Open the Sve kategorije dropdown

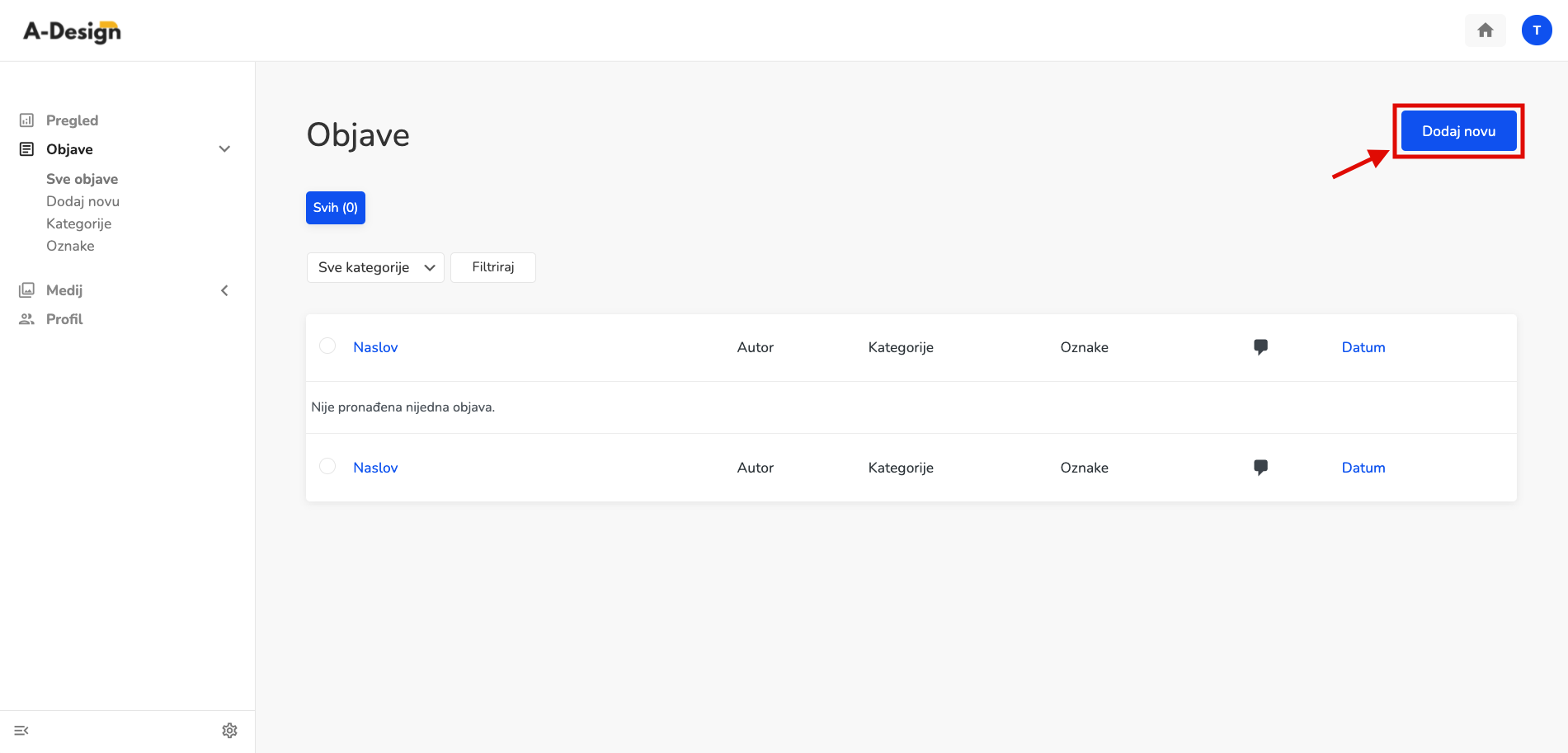pos(375,267)
